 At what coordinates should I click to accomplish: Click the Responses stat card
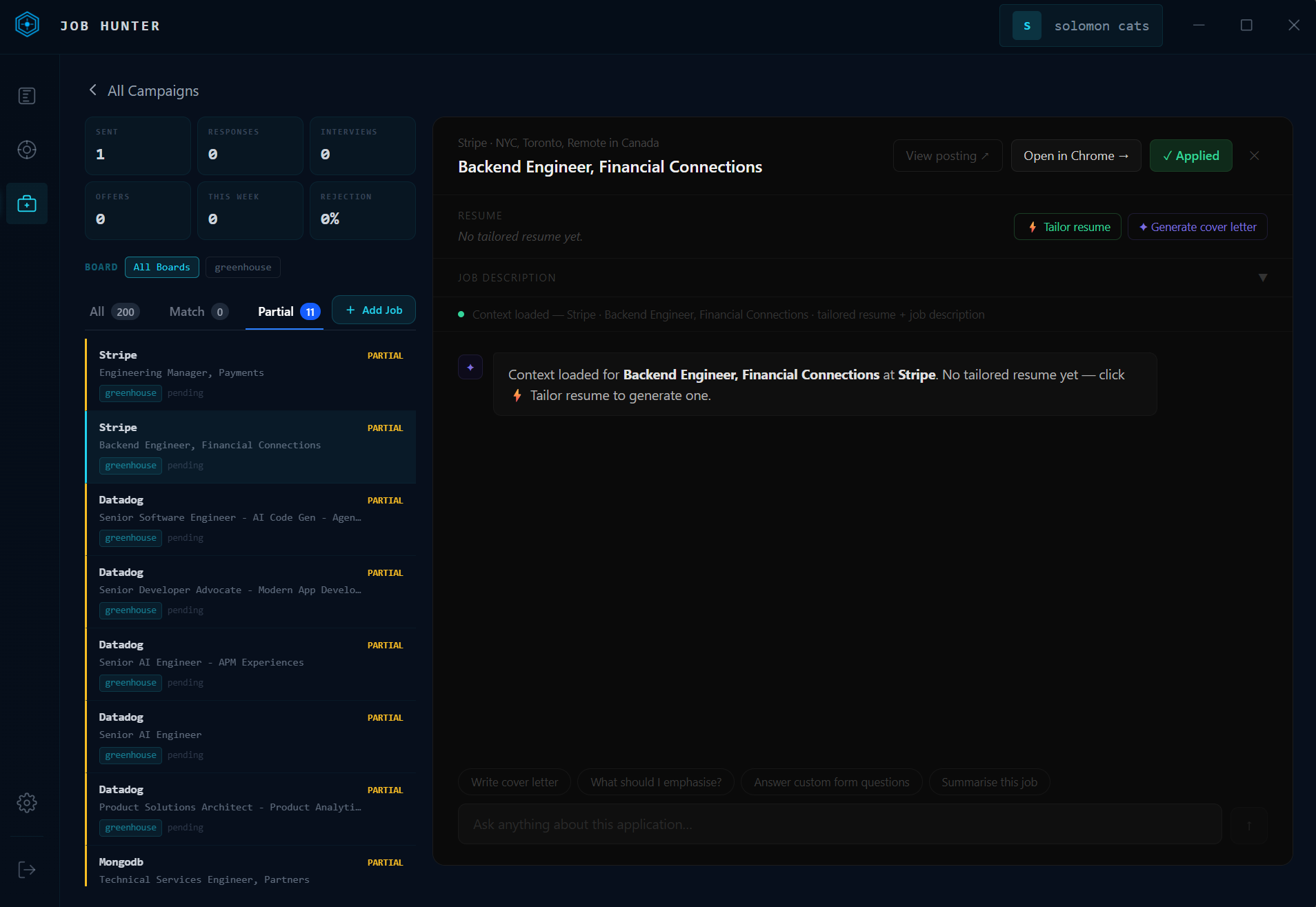pos(250,146)
